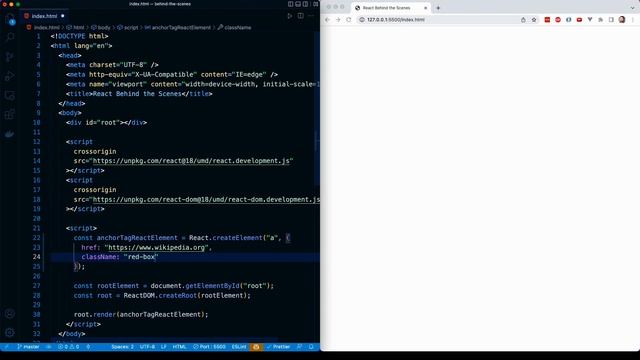Click the Live Server Port : 5500 status item
This screenshot has height=360, width=640.
tap(209, 347)
